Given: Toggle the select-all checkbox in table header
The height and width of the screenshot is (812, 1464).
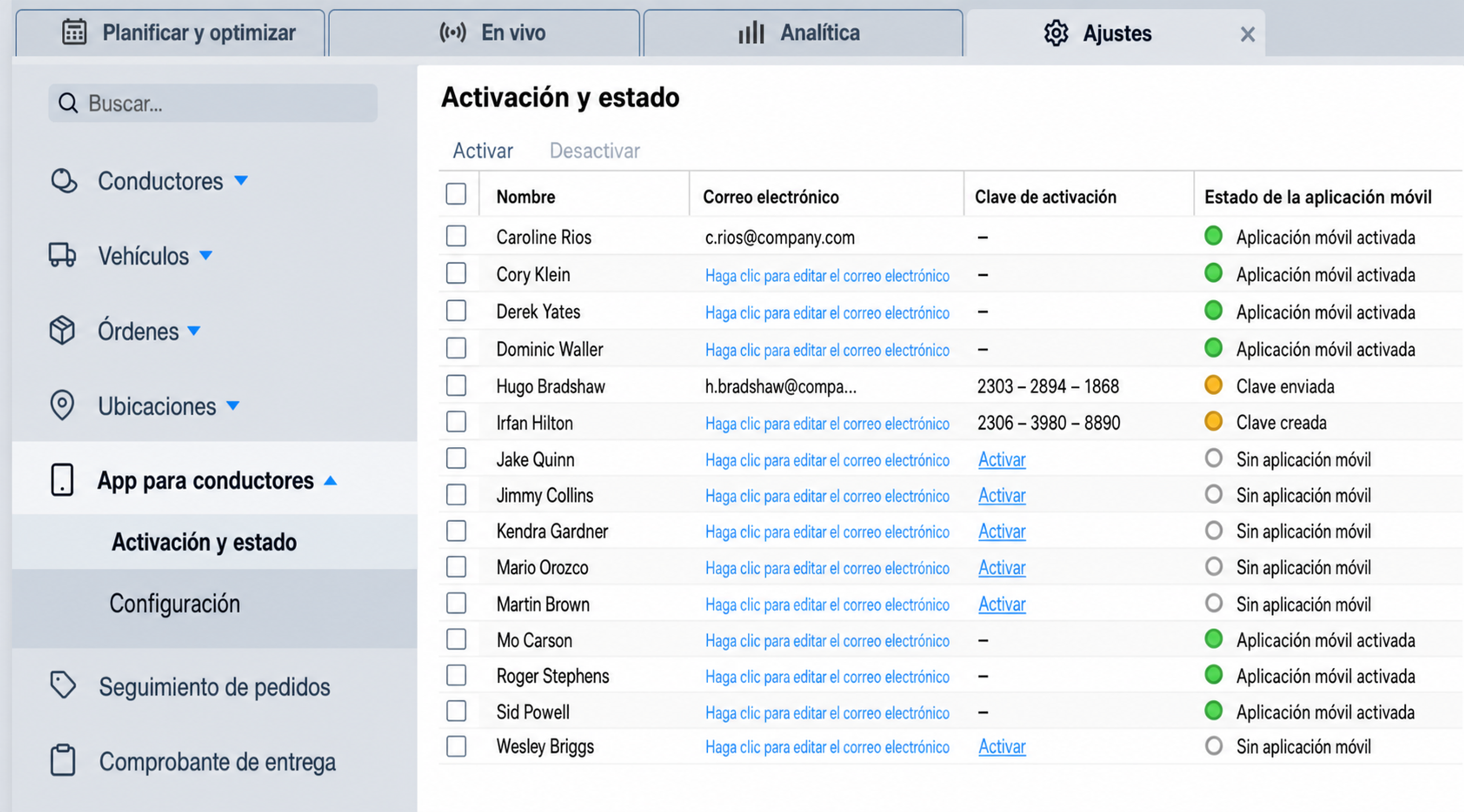Looking at the screenshot, I should click(456, 194).
